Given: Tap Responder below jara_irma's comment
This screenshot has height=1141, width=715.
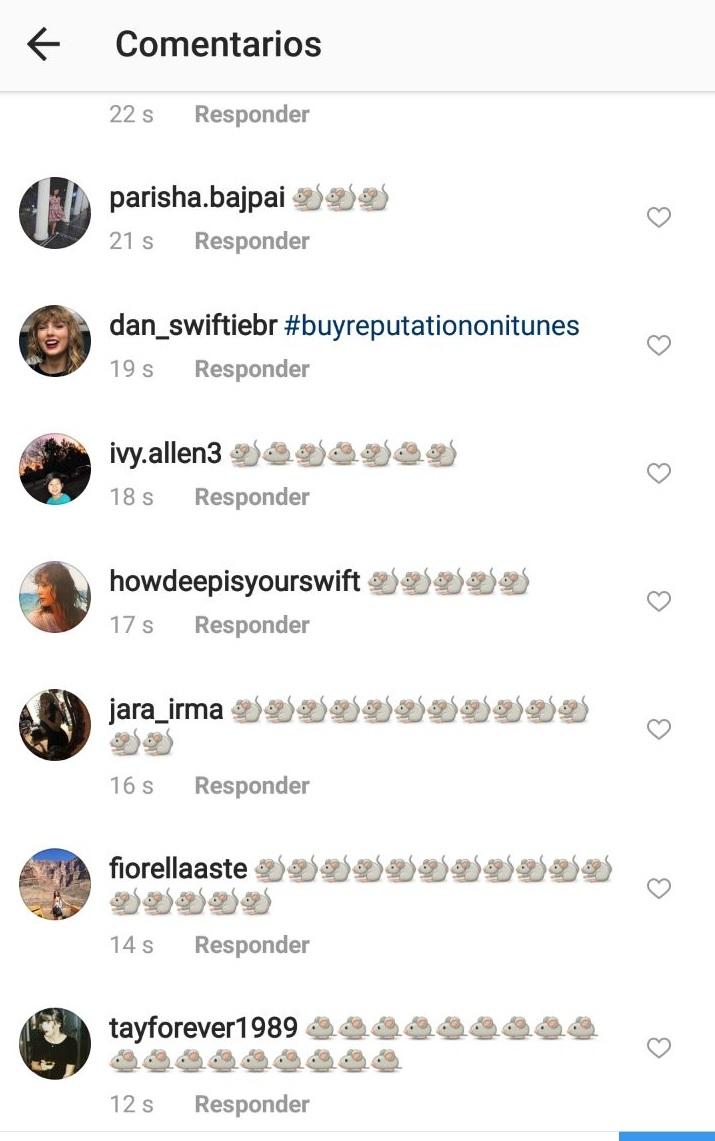Looking at the screenshot, I should tap(251, 786).
